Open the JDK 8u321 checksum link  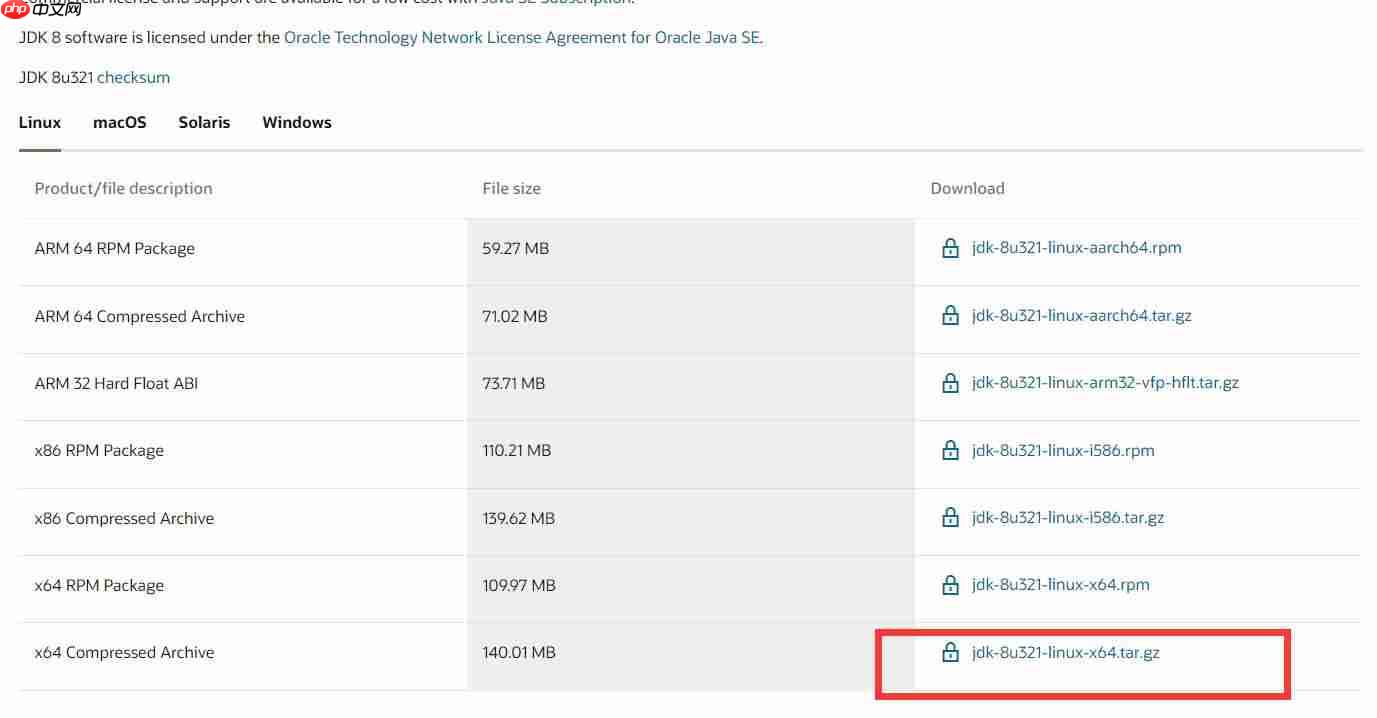coord(133,78)
